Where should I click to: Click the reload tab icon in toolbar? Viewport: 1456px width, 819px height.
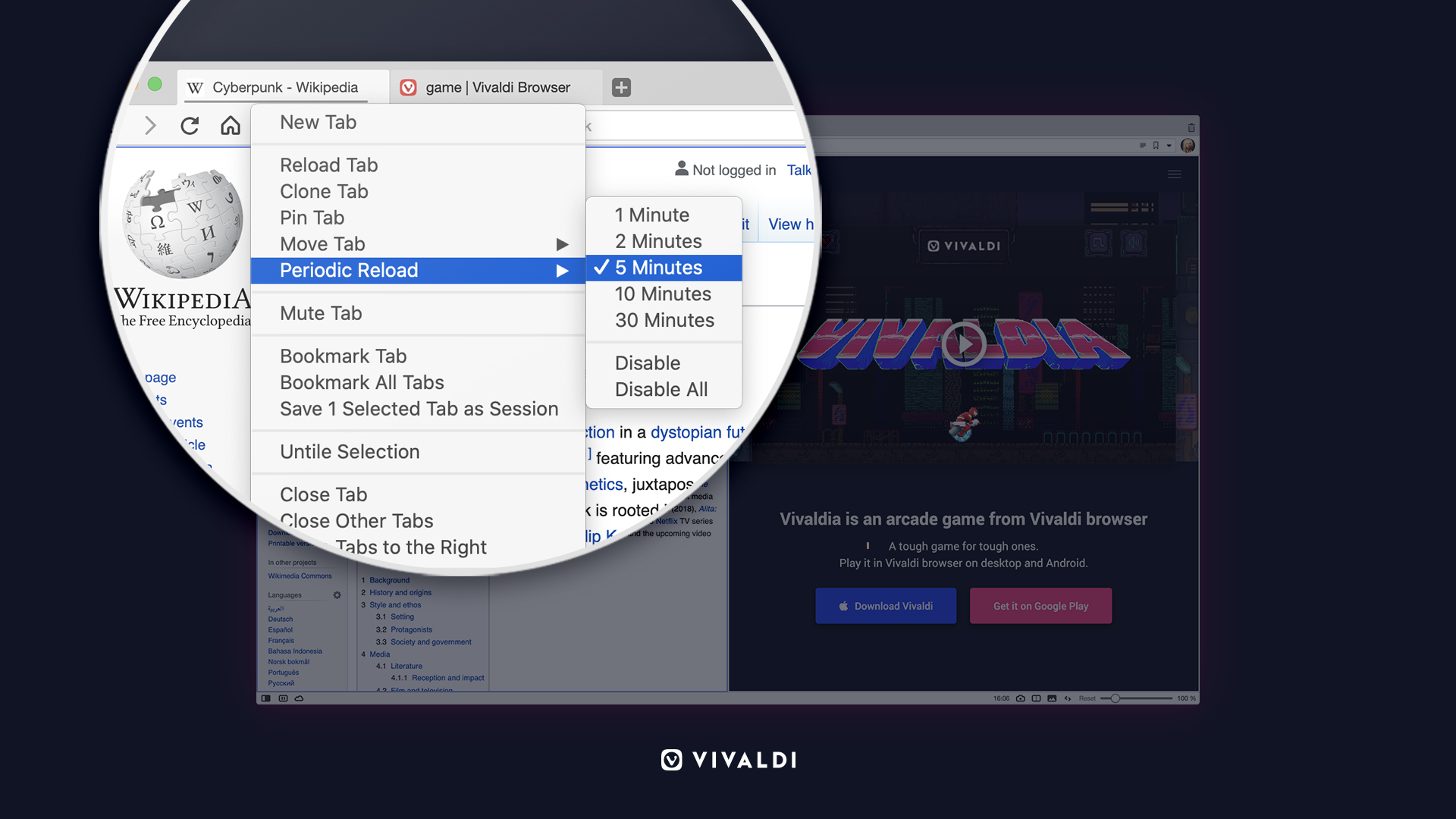[190, 124]
